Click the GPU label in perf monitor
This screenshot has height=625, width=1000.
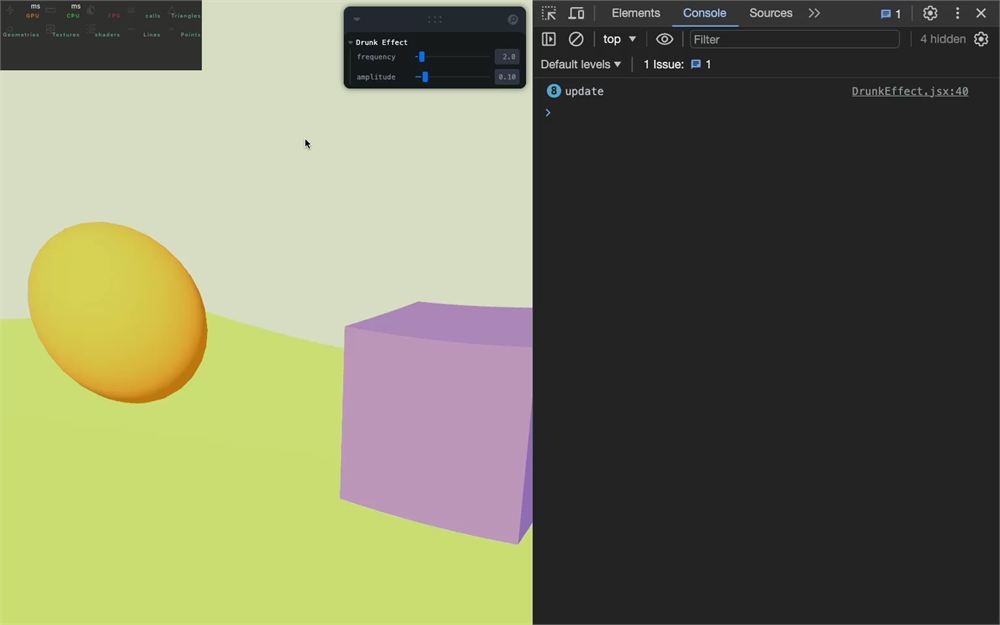33,15
